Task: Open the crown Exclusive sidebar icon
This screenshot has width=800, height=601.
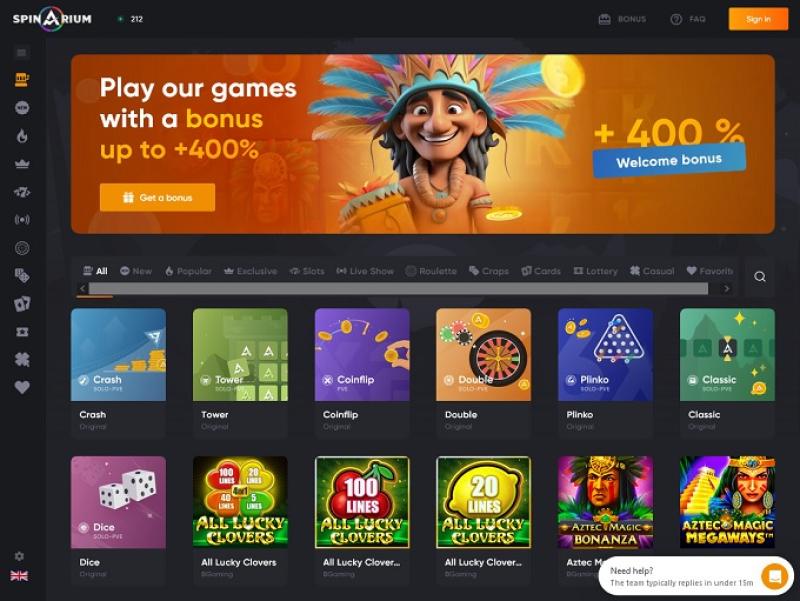Action: coord(21,164)
